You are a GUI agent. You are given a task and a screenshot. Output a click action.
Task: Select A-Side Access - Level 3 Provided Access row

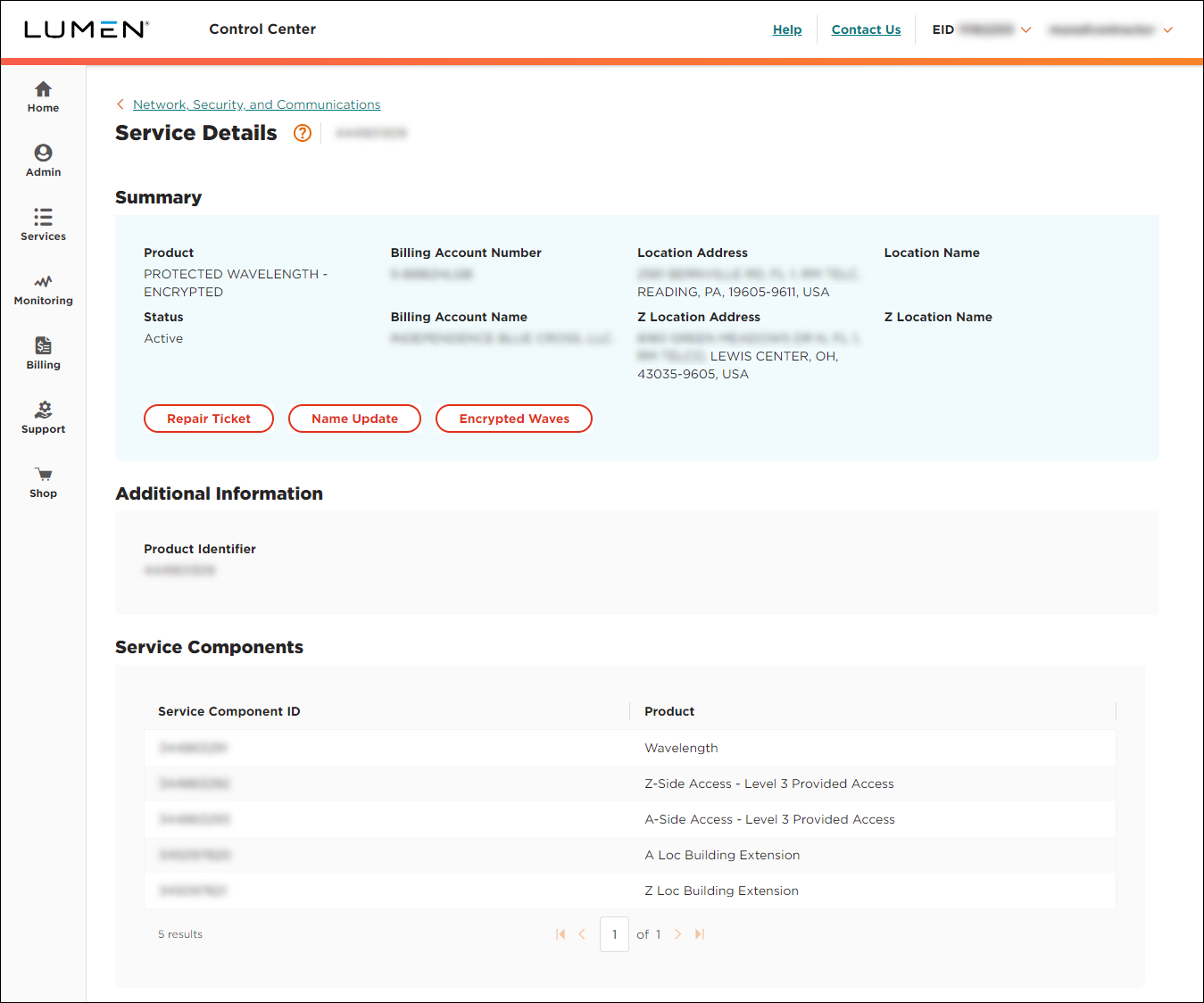630,819
